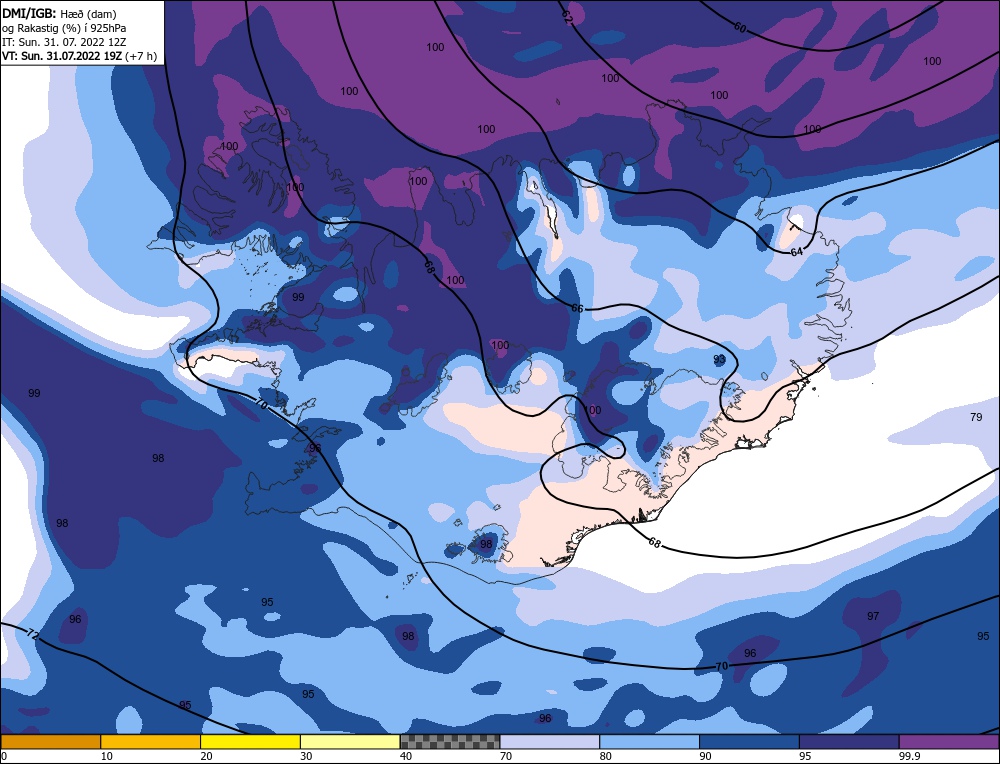
Task: Click the orange 10–20 legend swatch
Action: tap(151, 742)
